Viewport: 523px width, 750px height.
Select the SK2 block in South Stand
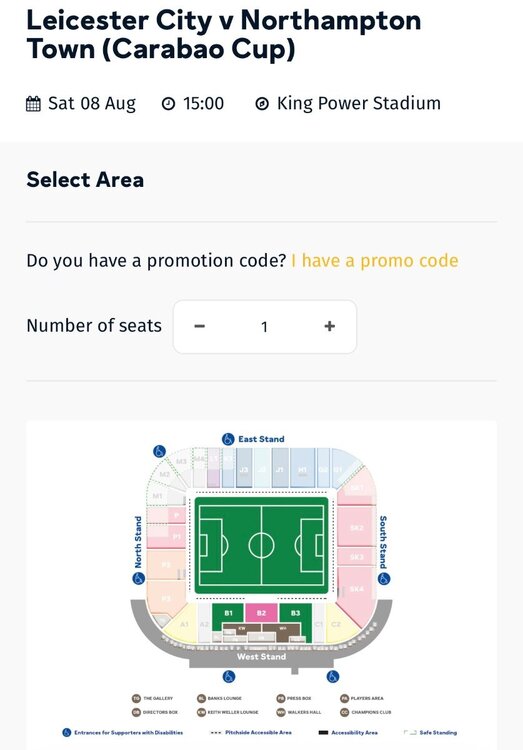pos(356,527)
